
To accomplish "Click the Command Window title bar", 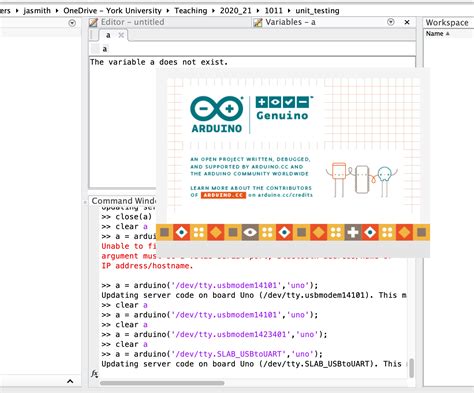I will click(123, 201).
